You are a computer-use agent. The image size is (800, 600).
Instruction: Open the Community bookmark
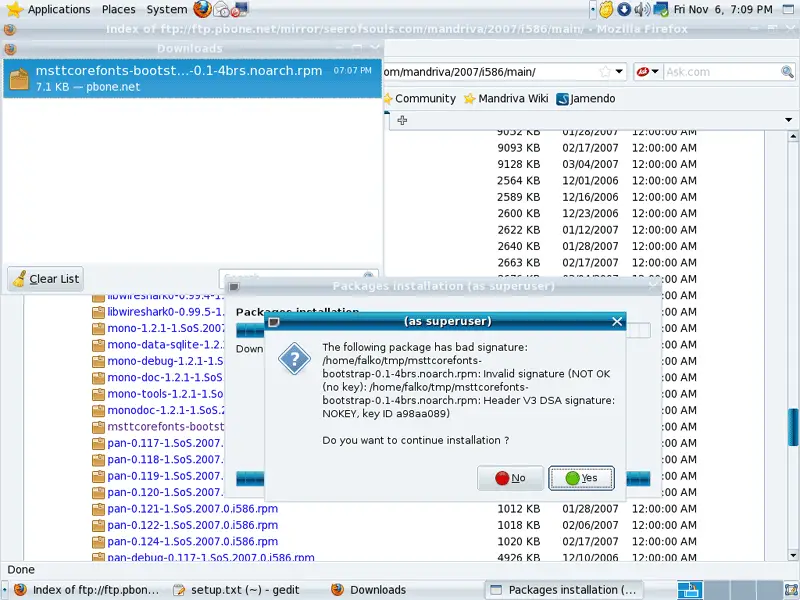tap(420, 98)
